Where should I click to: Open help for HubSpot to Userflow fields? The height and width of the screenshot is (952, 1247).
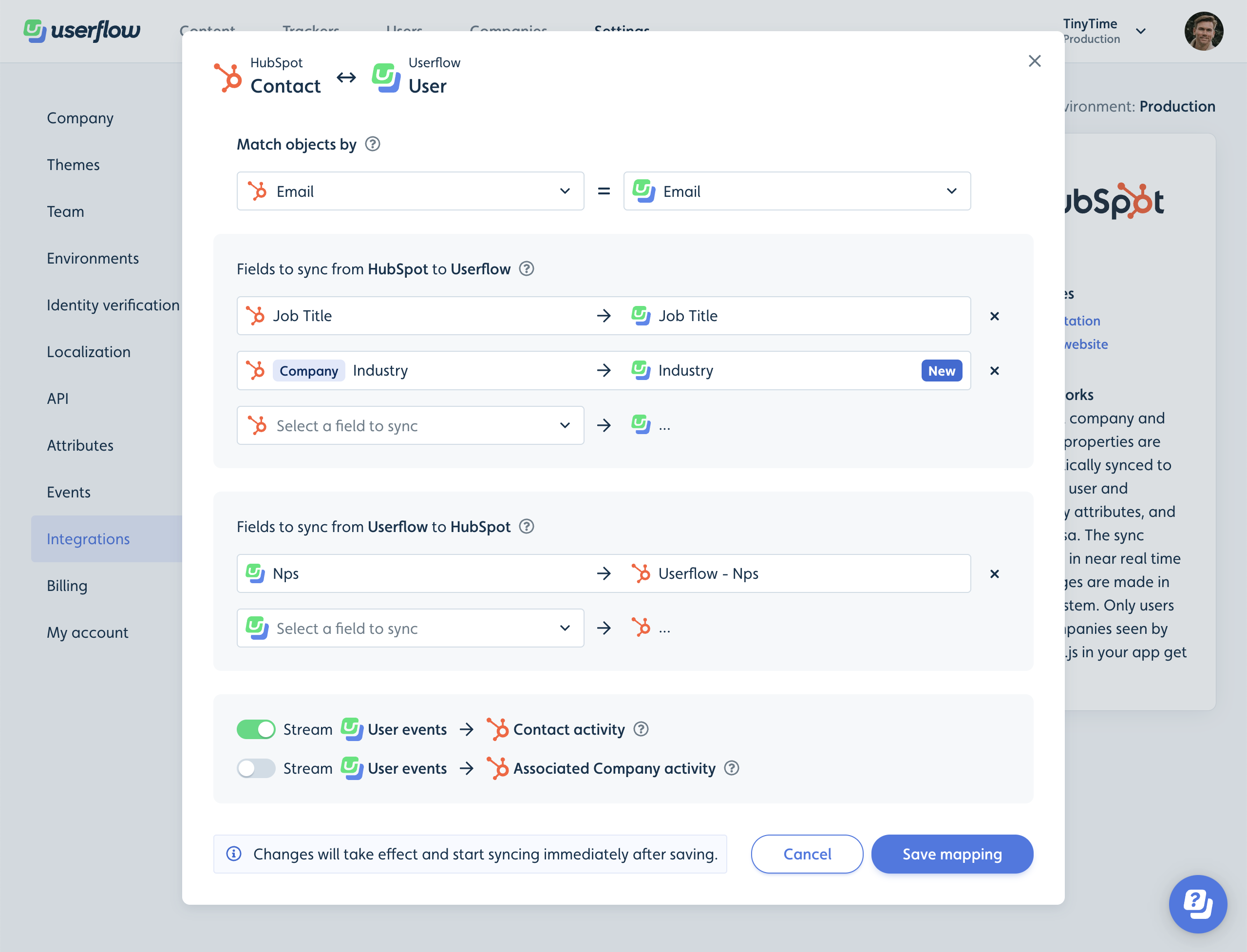point(527,268)
